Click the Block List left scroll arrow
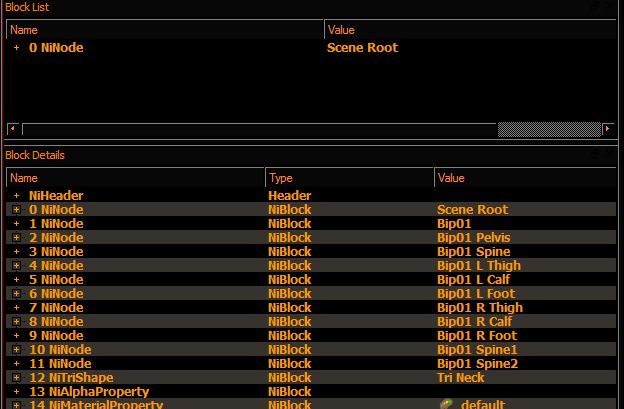Viewport: 624px width, 409px height. (13, 129)
